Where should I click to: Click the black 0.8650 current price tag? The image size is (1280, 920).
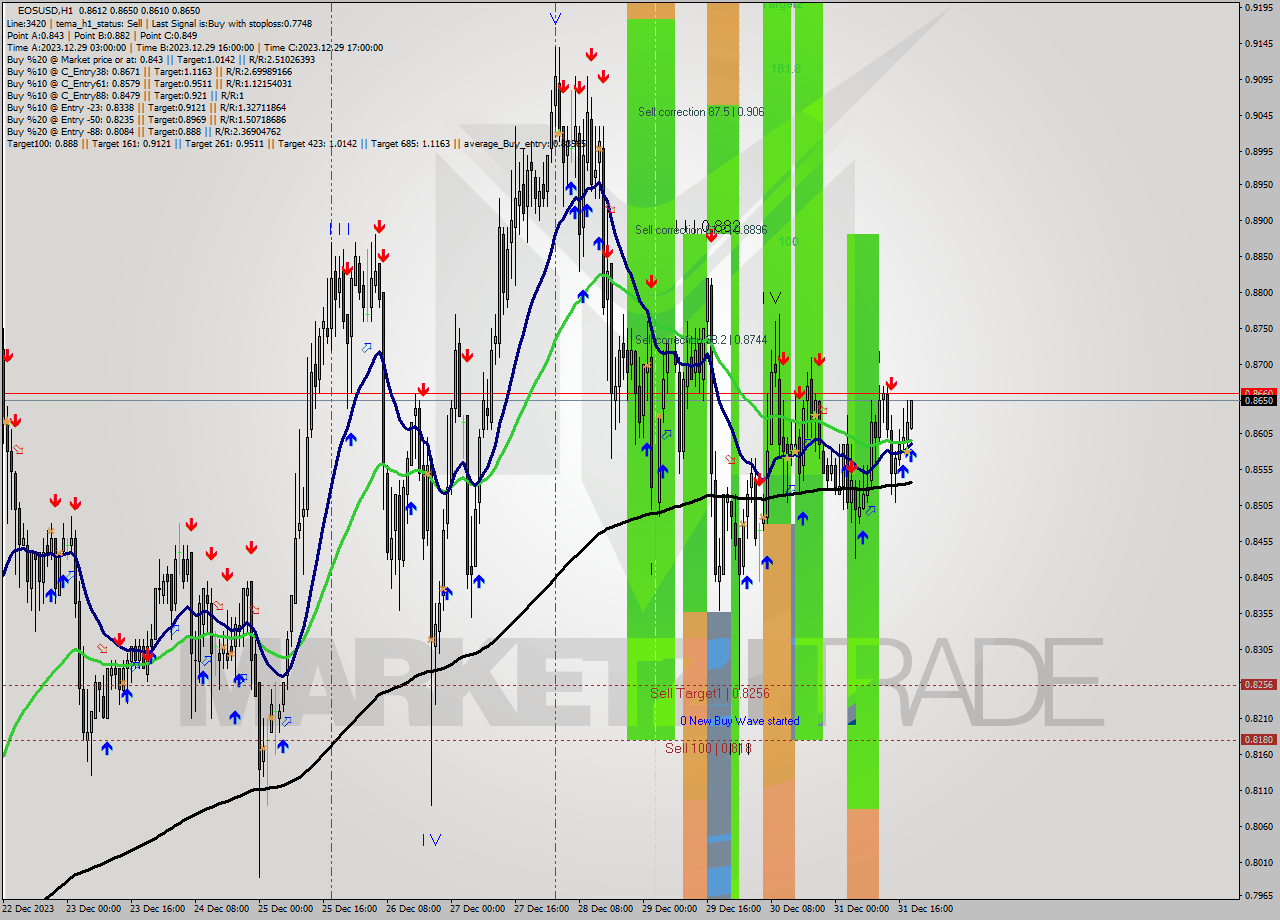coord(1258,401)
